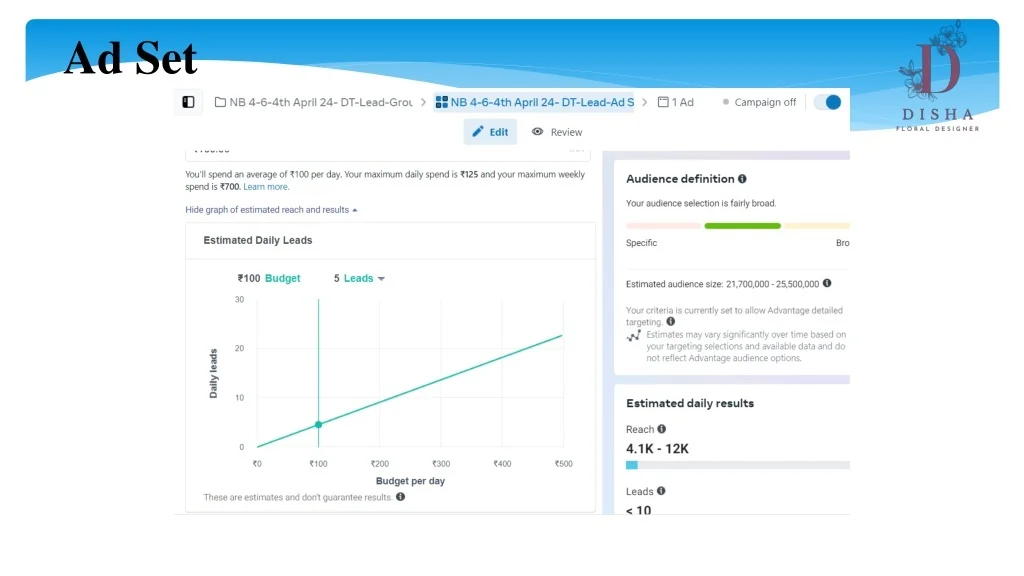Switch to the Review tab
This screenshot has width=1024, height=576.
coord(557,132)
